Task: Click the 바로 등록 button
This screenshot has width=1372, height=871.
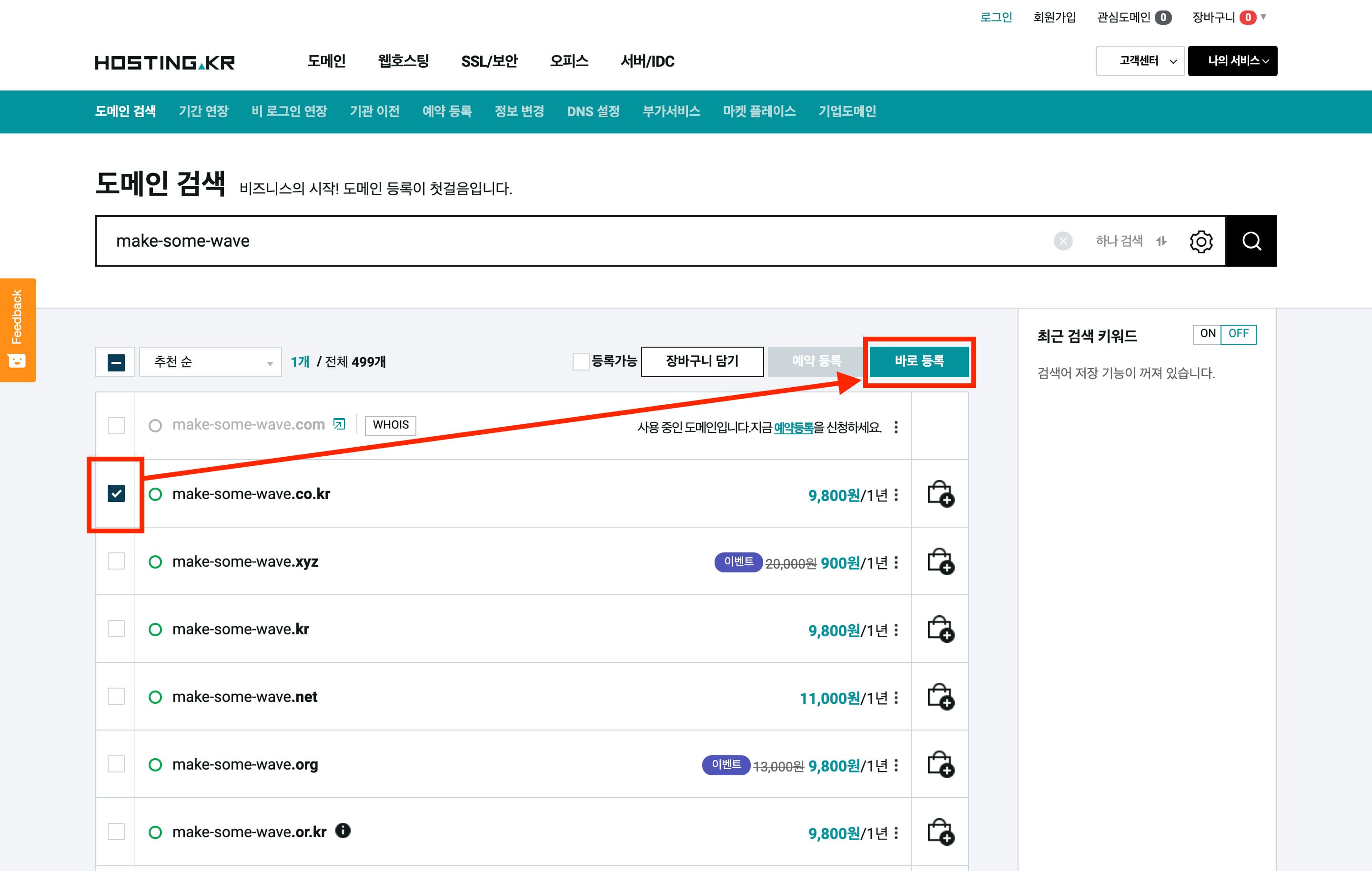Action: pos(918,361)
